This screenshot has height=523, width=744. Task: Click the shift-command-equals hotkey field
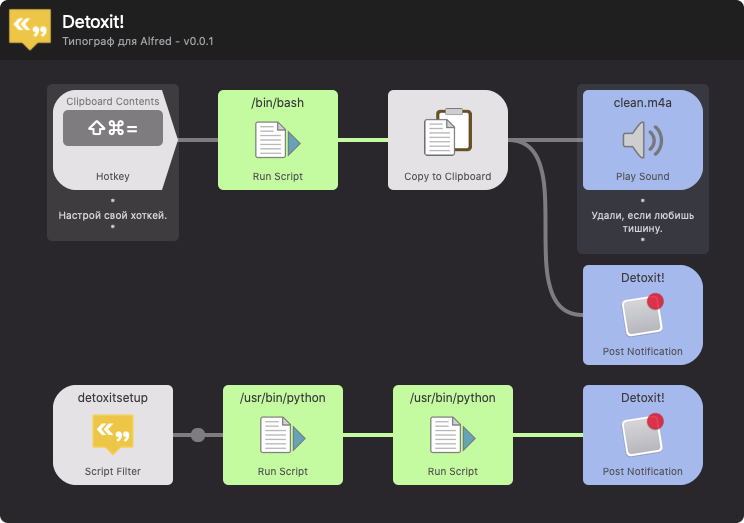(x=113, y=128)
